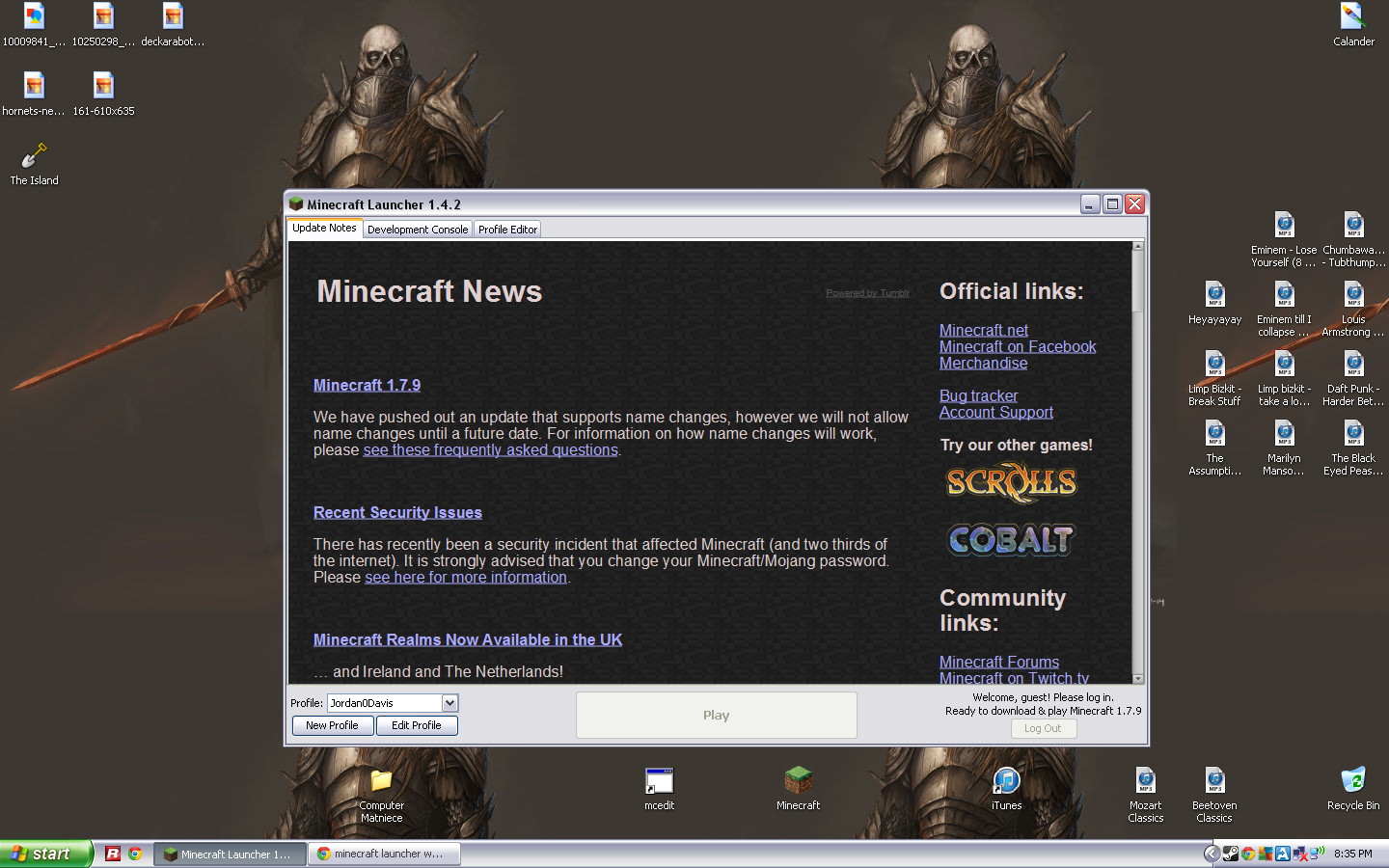Open the Mozart Classics MP3 file
Viewport: 1389px width, 868px height.
tap(1146, 795)
